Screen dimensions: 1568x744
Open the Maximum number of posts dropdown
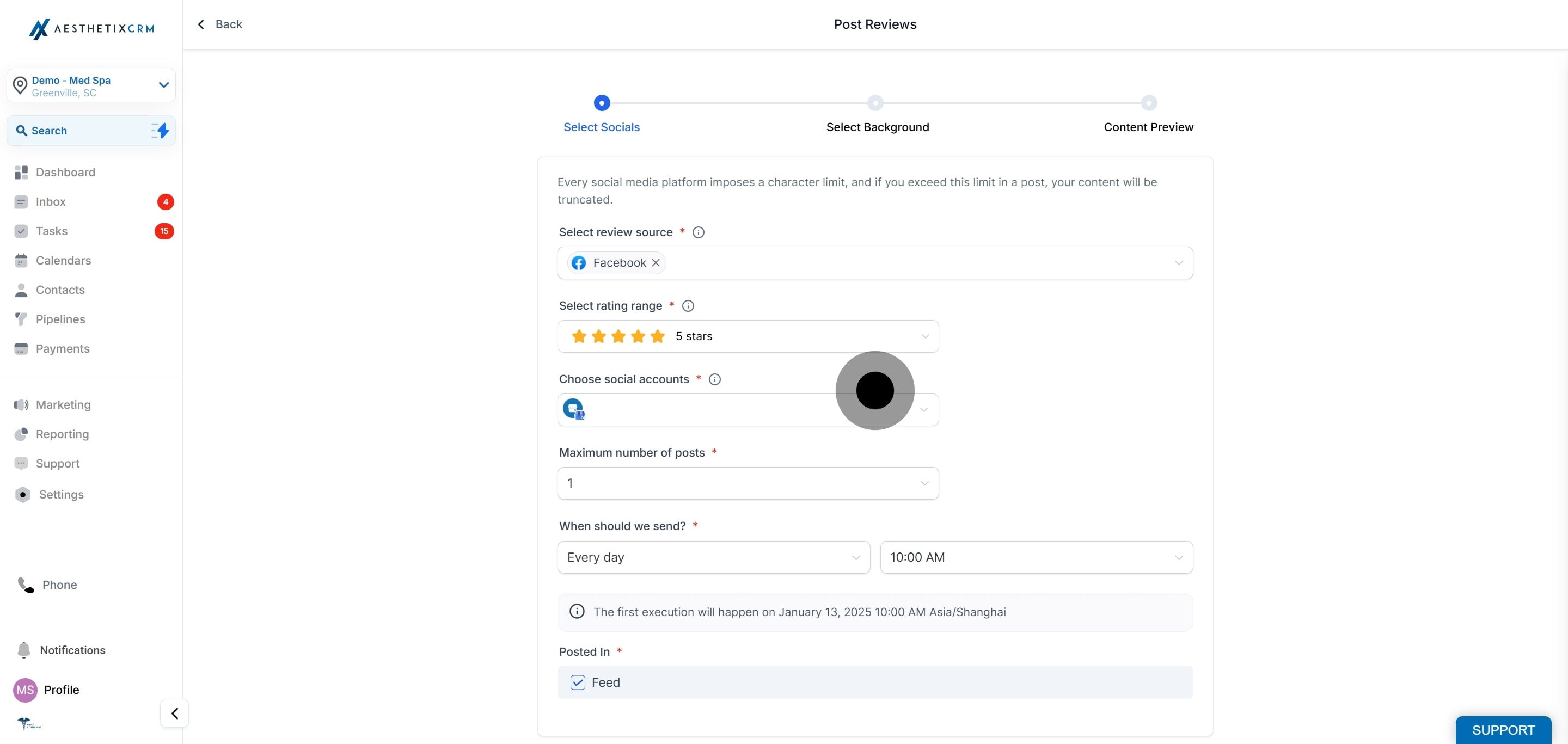pyautogui.click(x=748, y=483)
